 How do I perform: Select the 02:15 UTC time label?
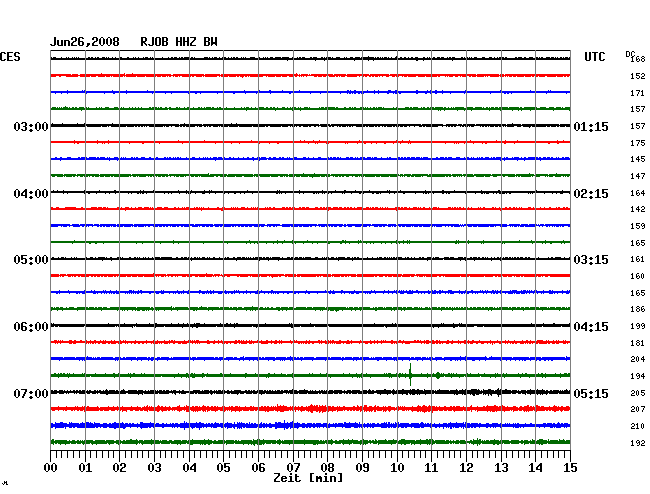(x=591, y=194)
